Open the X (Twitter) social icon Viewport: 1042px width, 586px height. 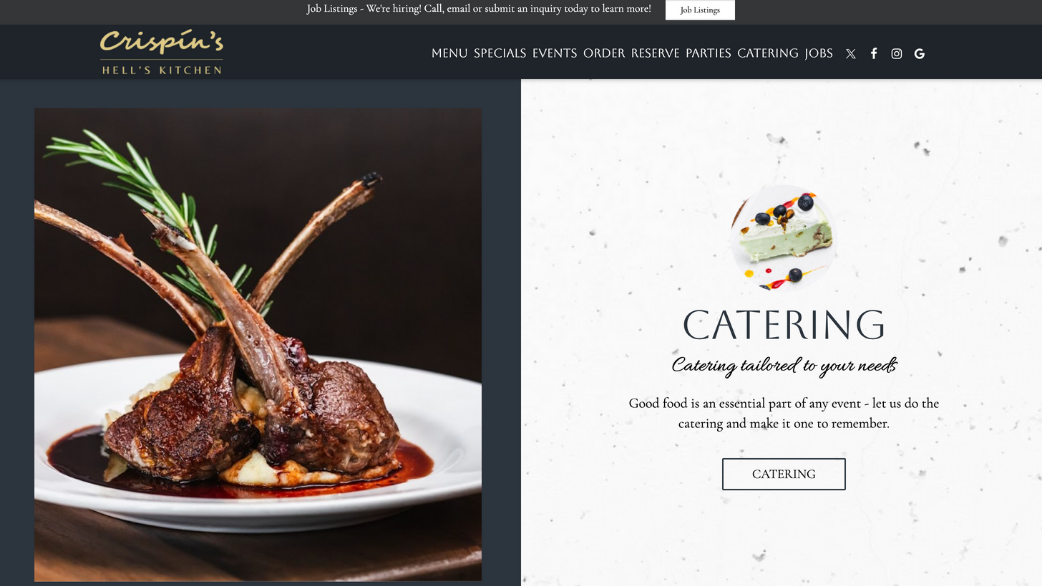(x=851, y=54)
